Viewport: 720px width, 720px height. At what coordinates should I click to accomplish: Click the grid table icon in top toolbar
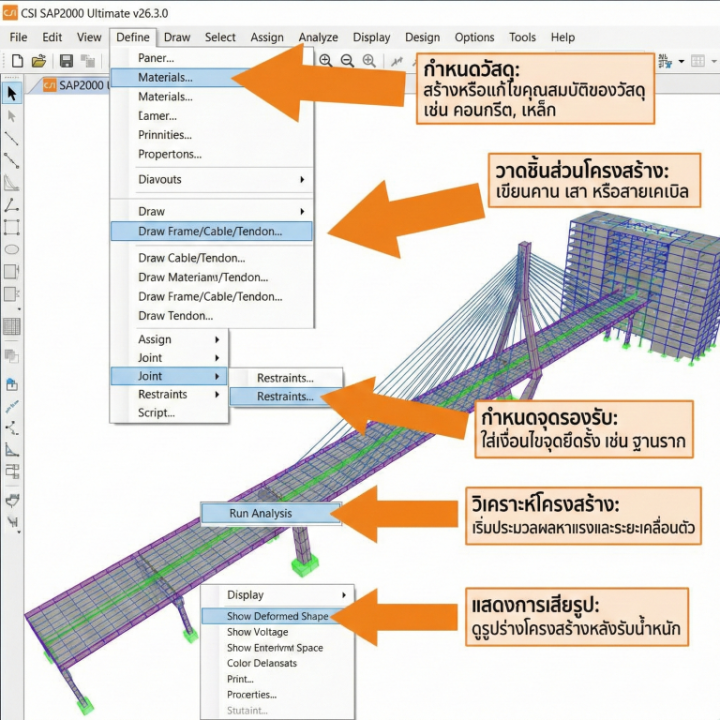(698, 61)
